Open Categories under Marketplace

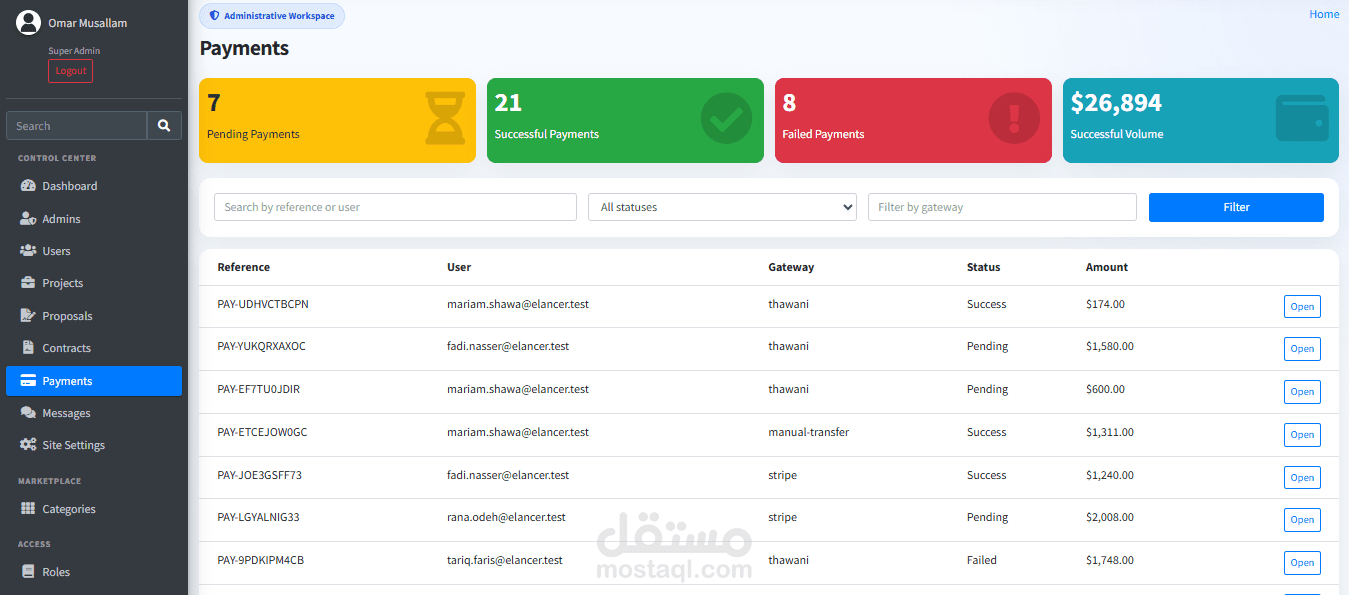pos(94,509)
